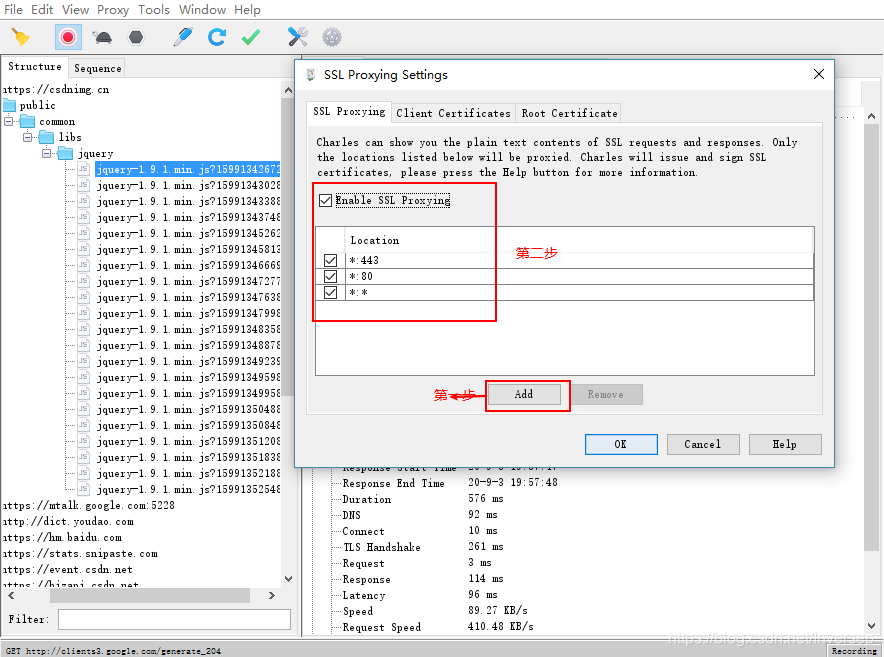Click the Add button

coord(524,394)
